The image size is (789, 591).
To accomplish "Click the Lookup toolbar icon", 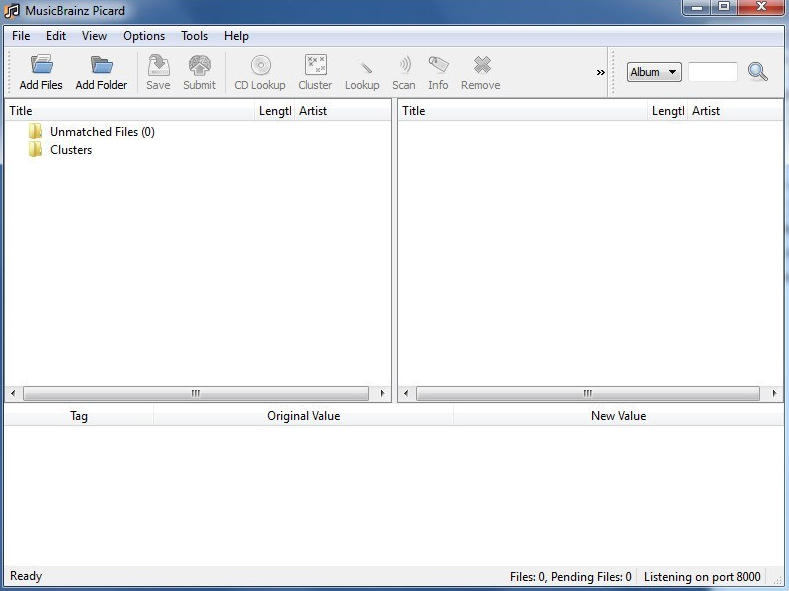I will [365, 66].
